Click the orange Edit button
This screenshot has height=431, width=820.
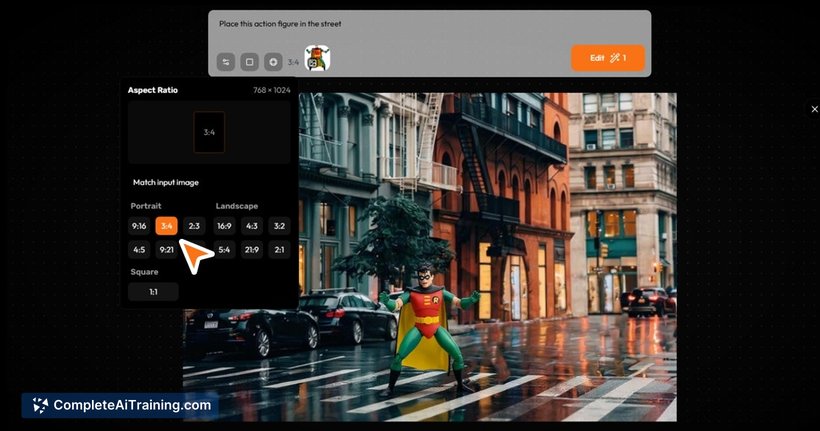pyautogui.click(x=608, y=58)
